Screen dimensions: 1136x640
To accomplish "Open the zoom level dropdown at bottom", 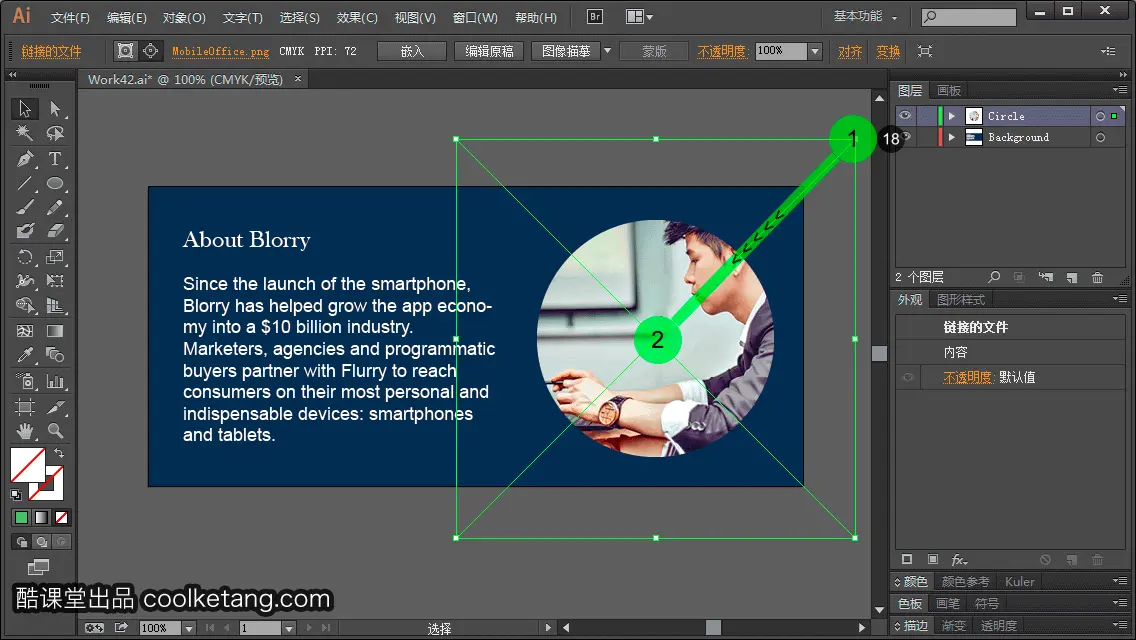I will pyautogui.click(x=188, y=628).
